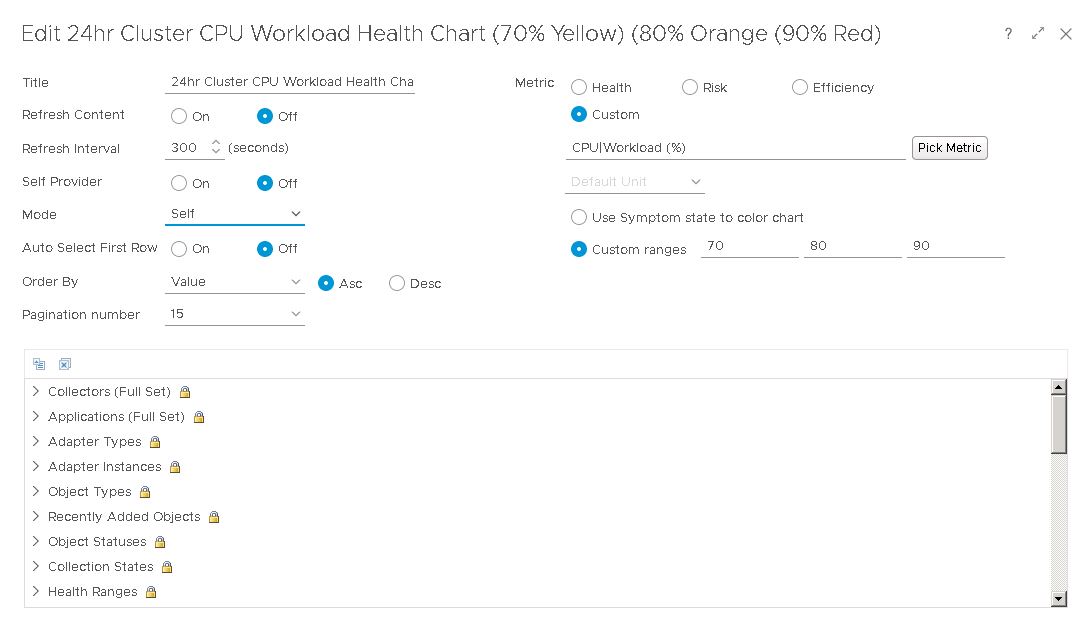
Task: Turn Refresh Content On
Action: click(x=179, y=116)
